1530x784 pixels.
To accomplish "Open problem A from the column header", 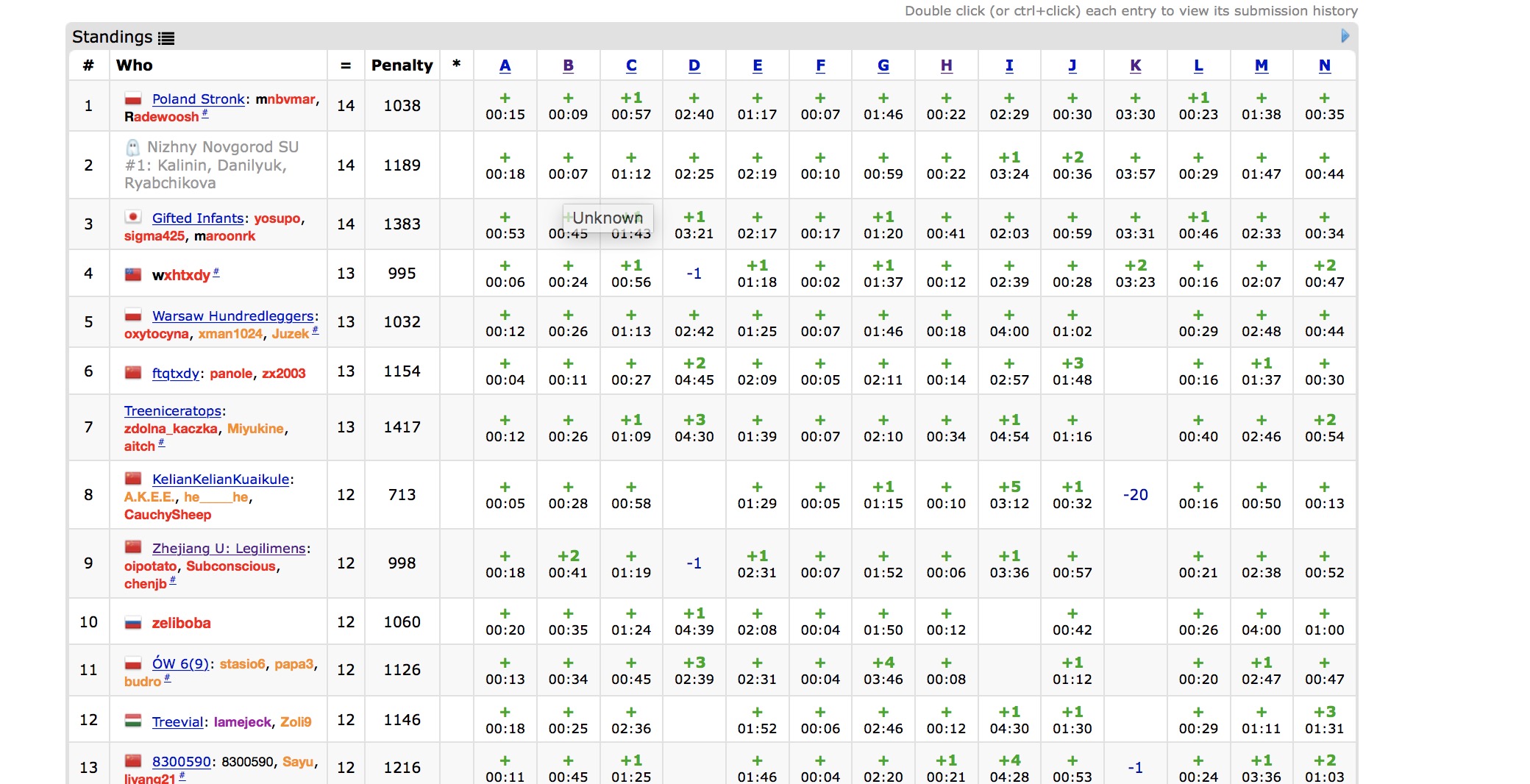I will coord(505,65).
